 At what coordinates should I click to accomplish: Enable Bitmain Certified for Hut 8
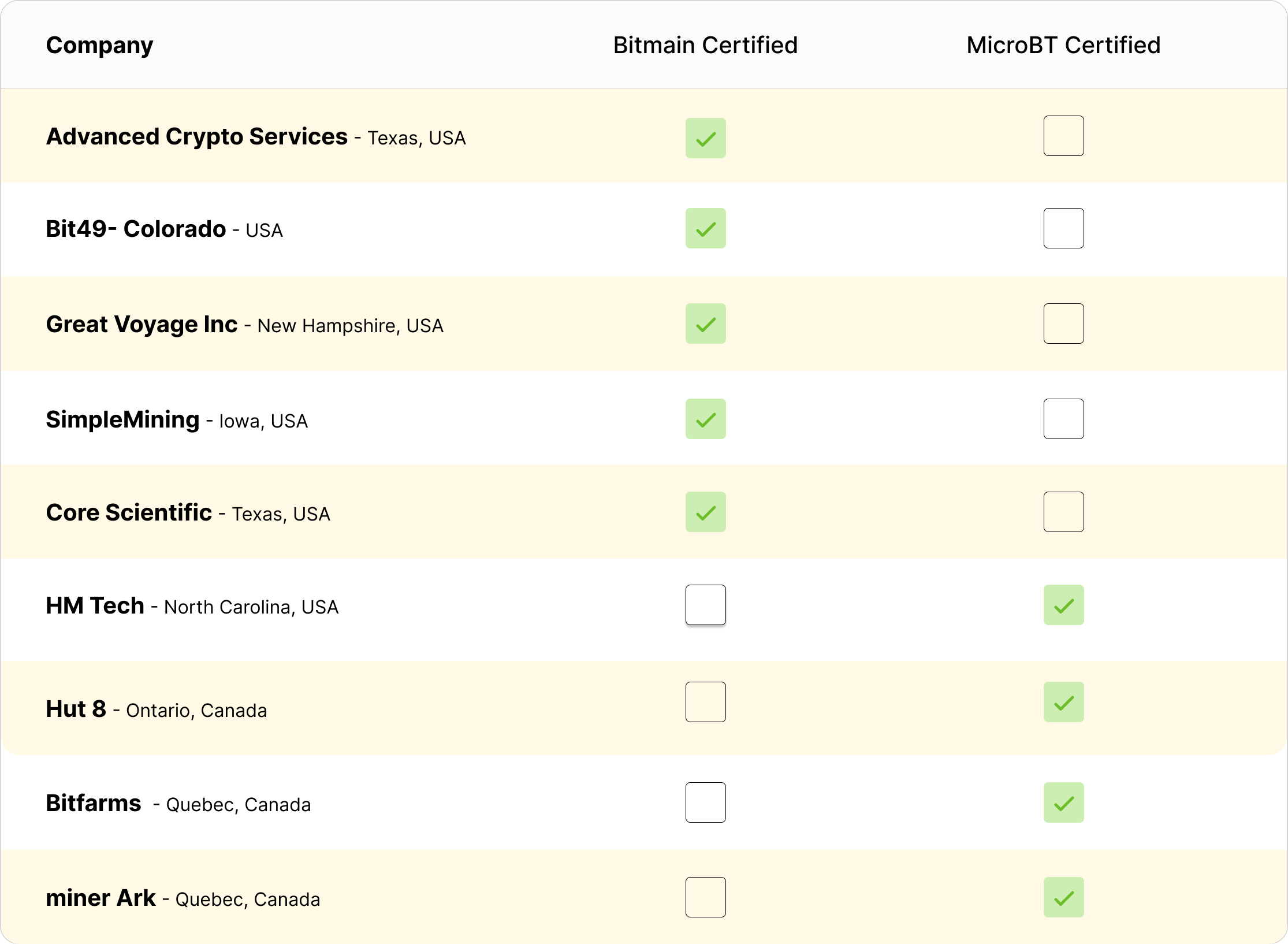pos(706,702)
